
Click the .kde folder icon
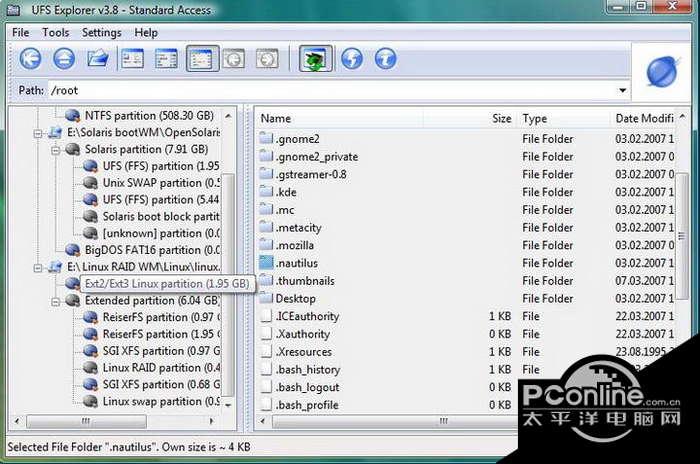[266, 192]
